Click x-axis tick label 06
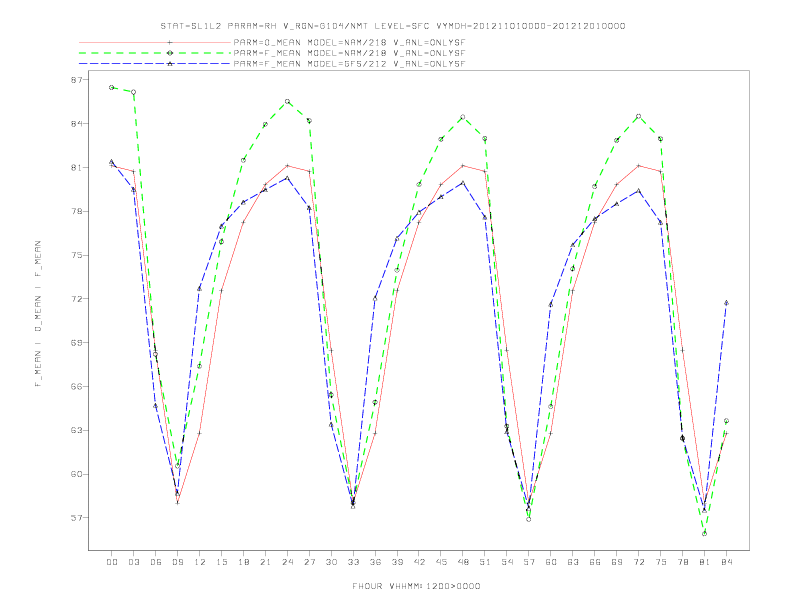792x612 pixels. coord(156,562)
